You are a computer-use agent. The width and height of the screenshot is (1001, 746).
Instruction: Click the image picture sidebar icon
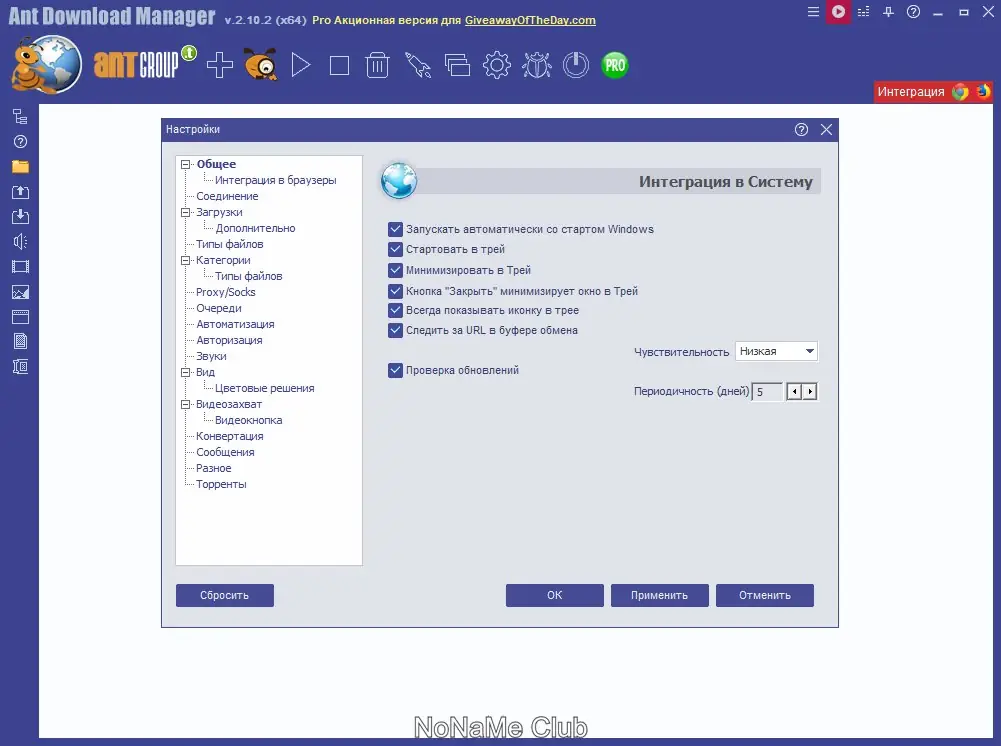[20, 292]
